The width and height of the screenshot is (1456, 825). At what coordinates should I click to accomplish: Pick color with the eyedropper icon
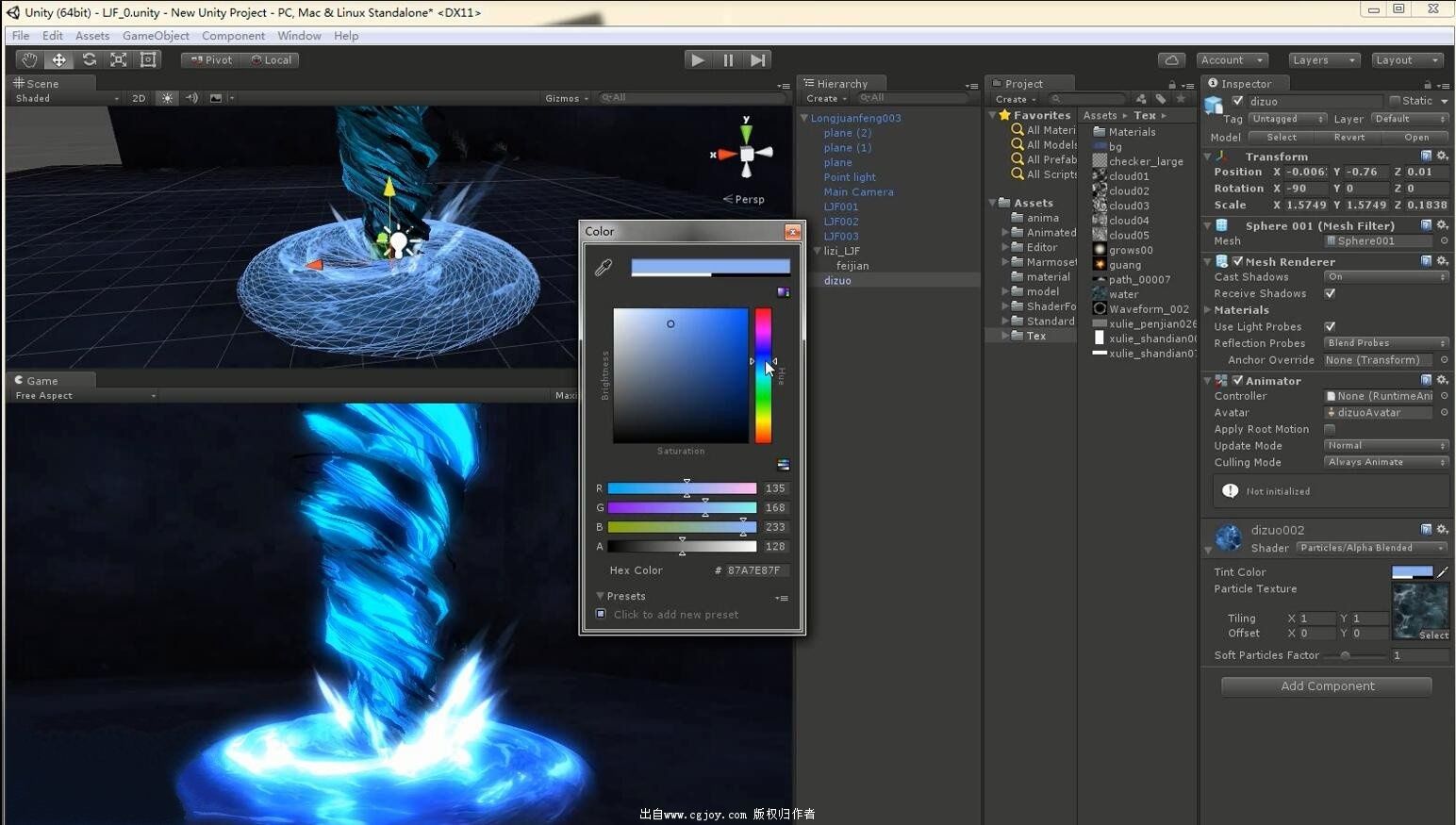pos(604,268)
